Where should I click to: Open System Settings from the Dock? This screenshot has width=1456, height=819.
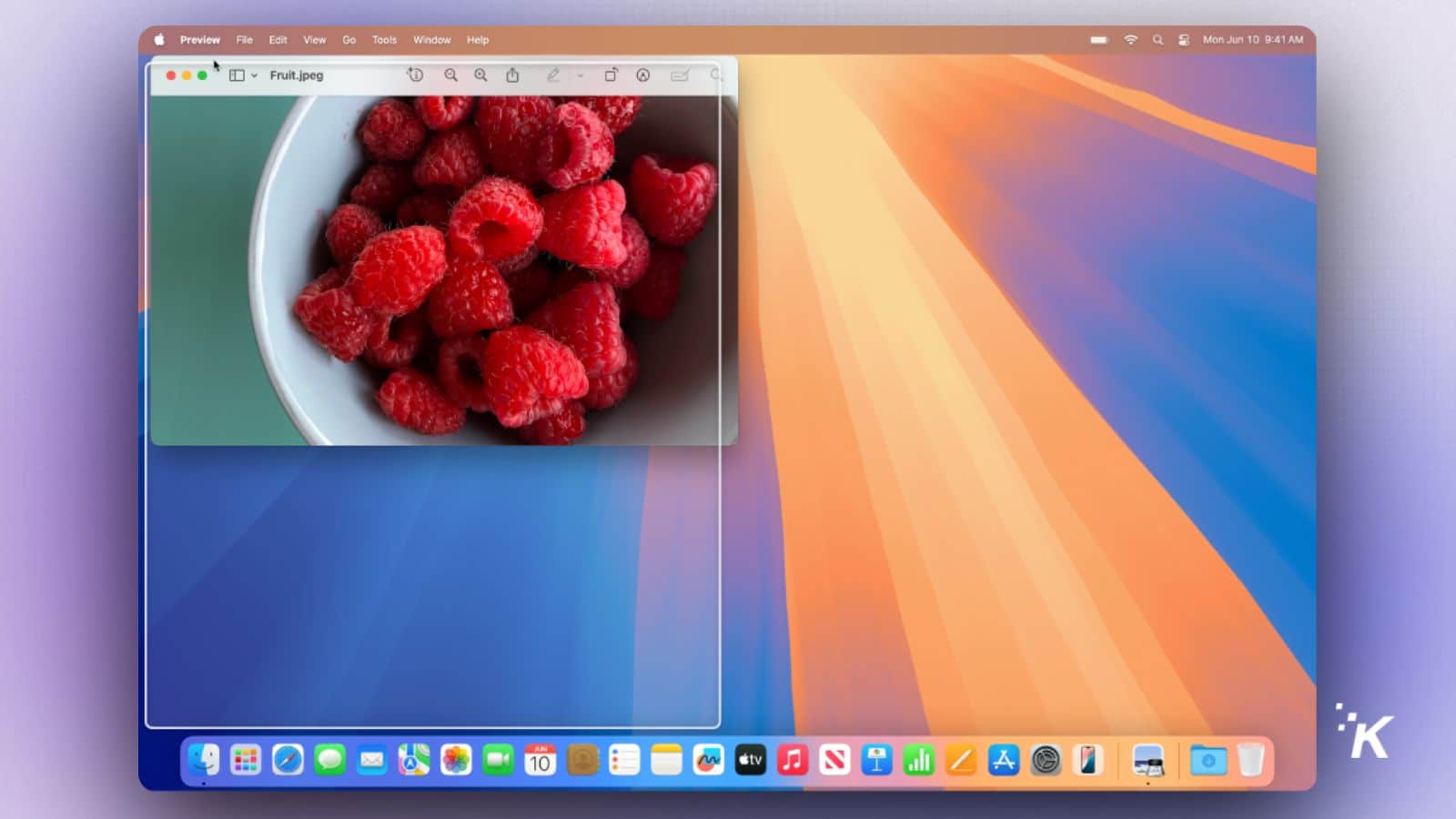click(1046, 760)
